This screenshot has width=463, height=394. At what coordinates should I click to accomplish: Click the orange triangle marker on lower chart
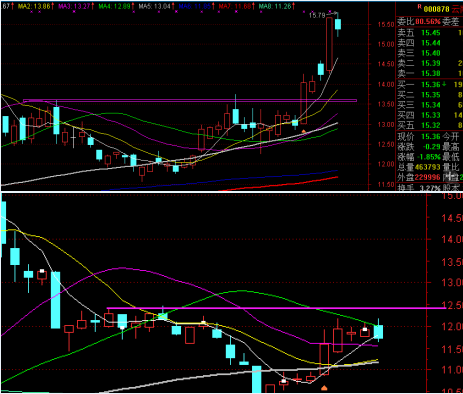[324, 388]
